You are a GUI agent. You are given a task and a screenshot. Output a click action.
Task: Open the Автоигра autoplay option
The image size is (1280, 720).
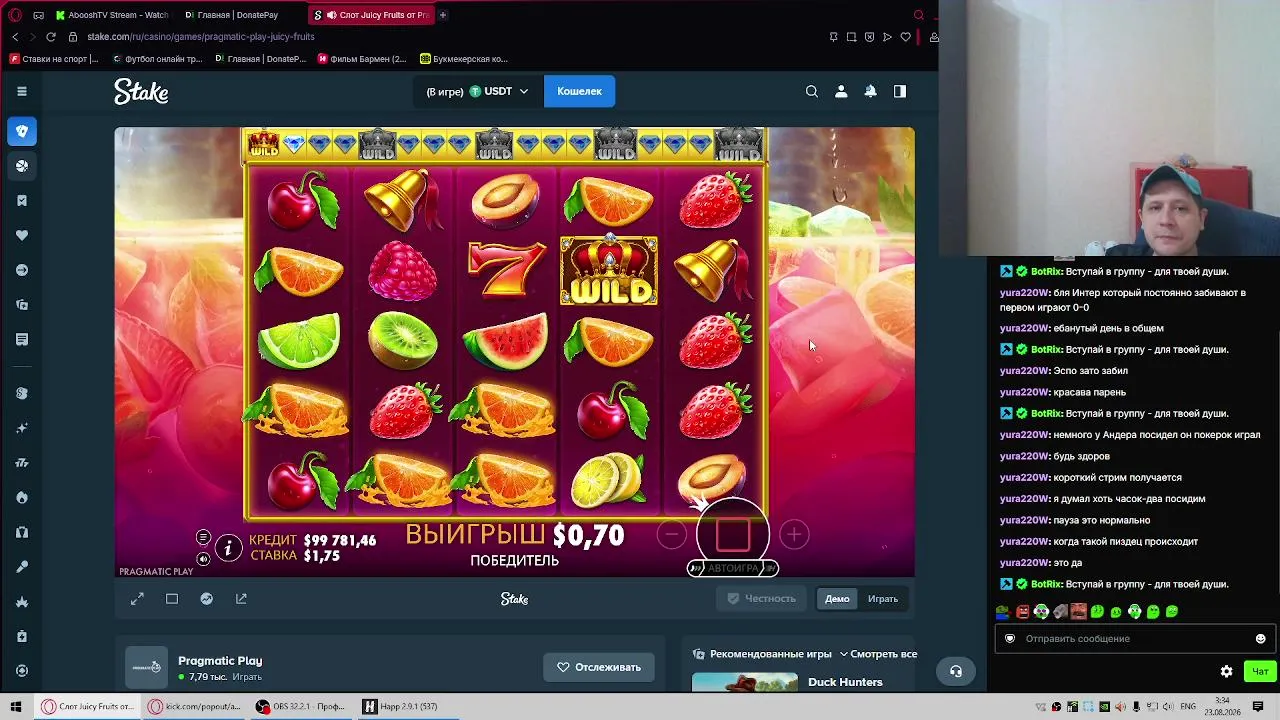tap(733, 568)
